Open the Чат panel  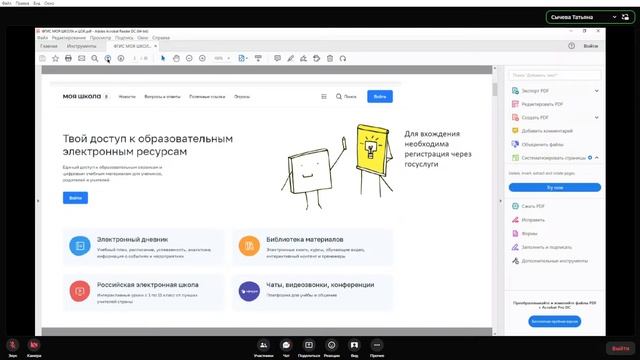[286, 348]
